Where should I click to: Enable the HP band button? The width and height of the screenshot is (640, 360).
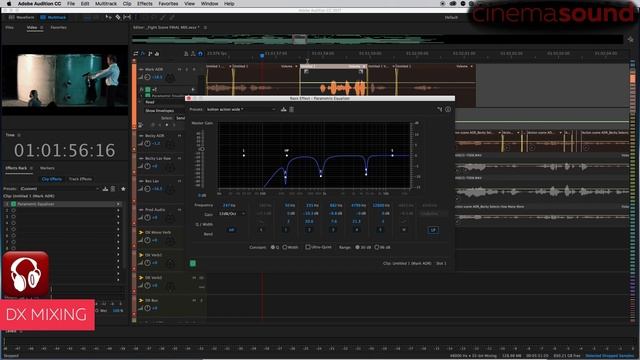(x=231, y=230)
